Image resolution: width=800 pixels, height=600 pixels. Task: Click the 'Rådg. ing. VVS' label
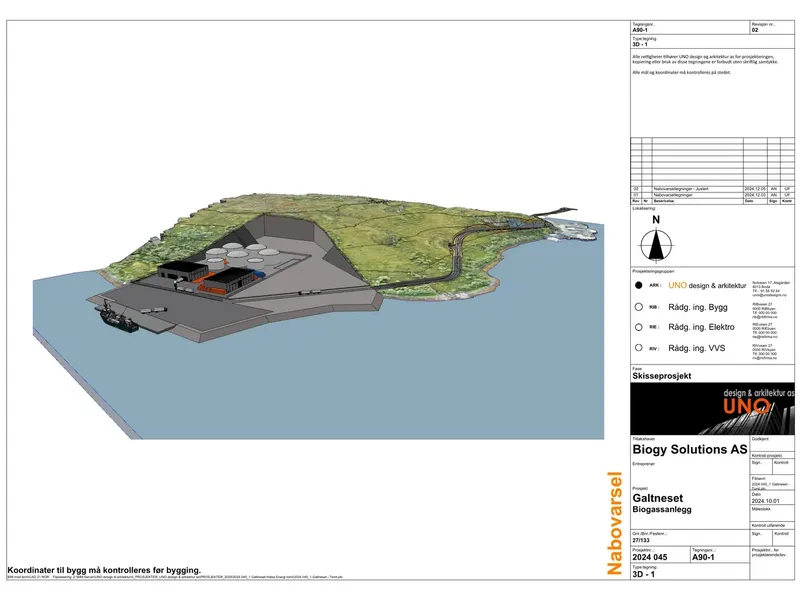696,348
